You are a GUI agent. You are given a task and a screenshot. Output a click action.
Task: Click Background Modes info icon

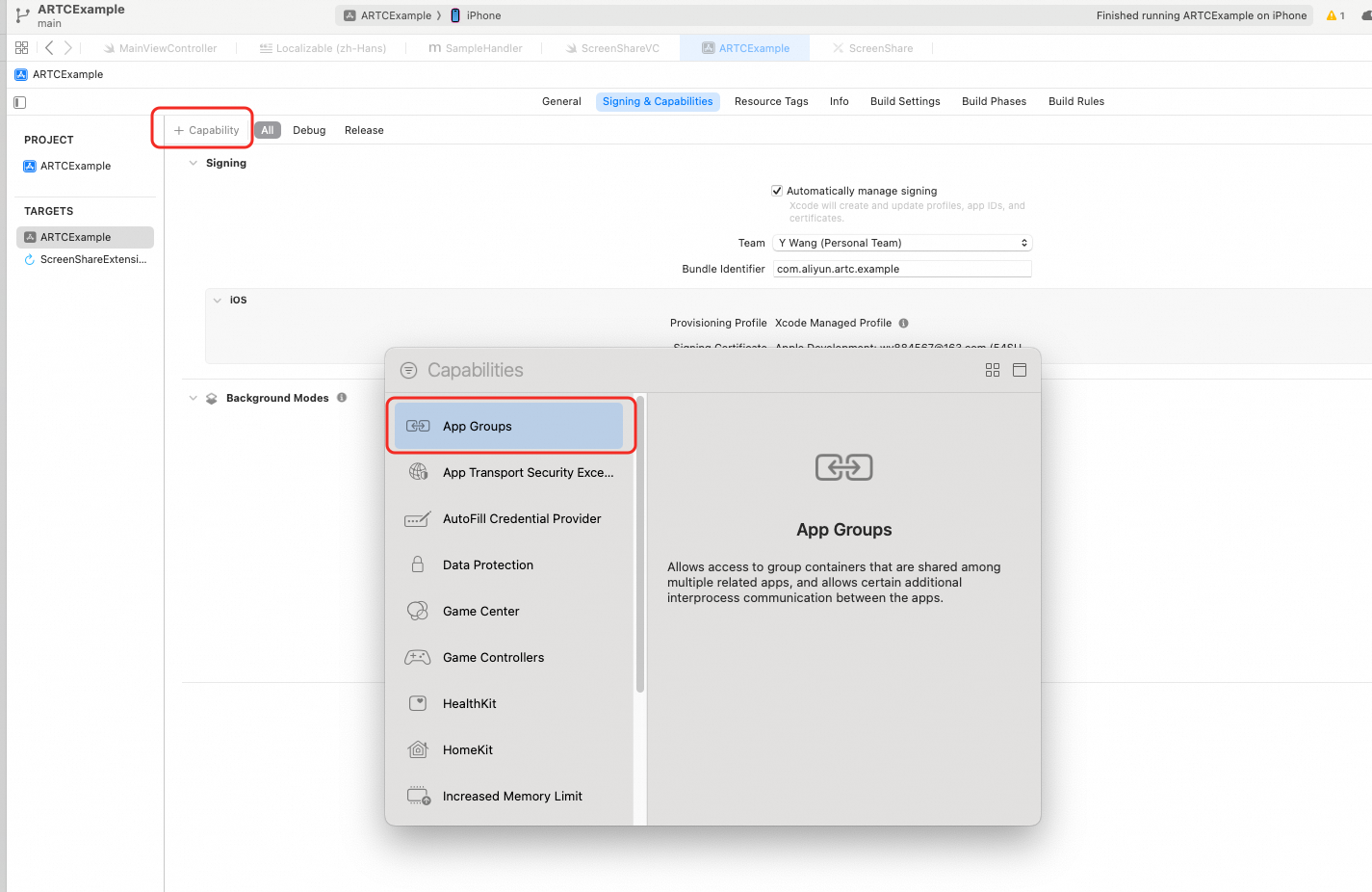coord(342,398)
